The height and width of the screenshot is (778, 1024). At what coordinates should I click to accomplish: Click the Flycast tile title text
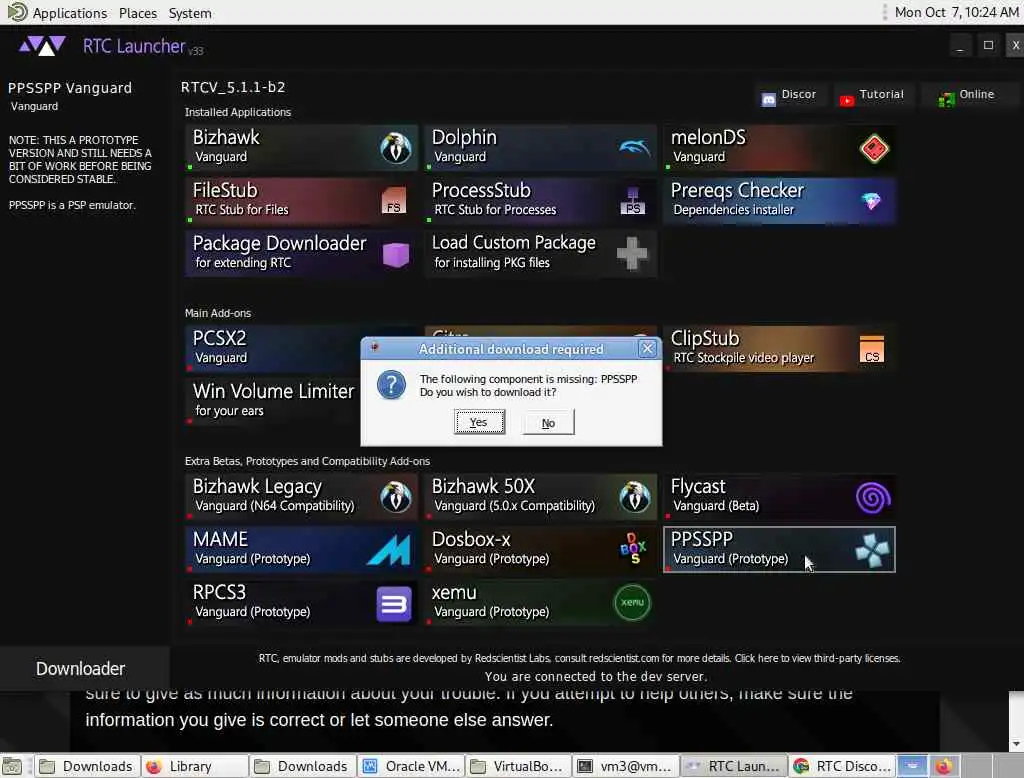click(x=697, y=486)
